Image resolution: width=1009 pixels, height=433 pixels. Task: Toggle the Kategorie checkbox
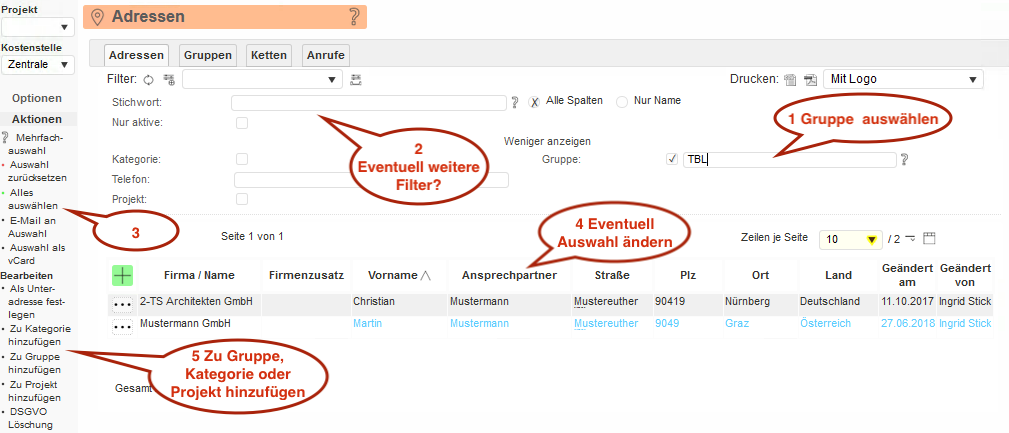point(241,159)
